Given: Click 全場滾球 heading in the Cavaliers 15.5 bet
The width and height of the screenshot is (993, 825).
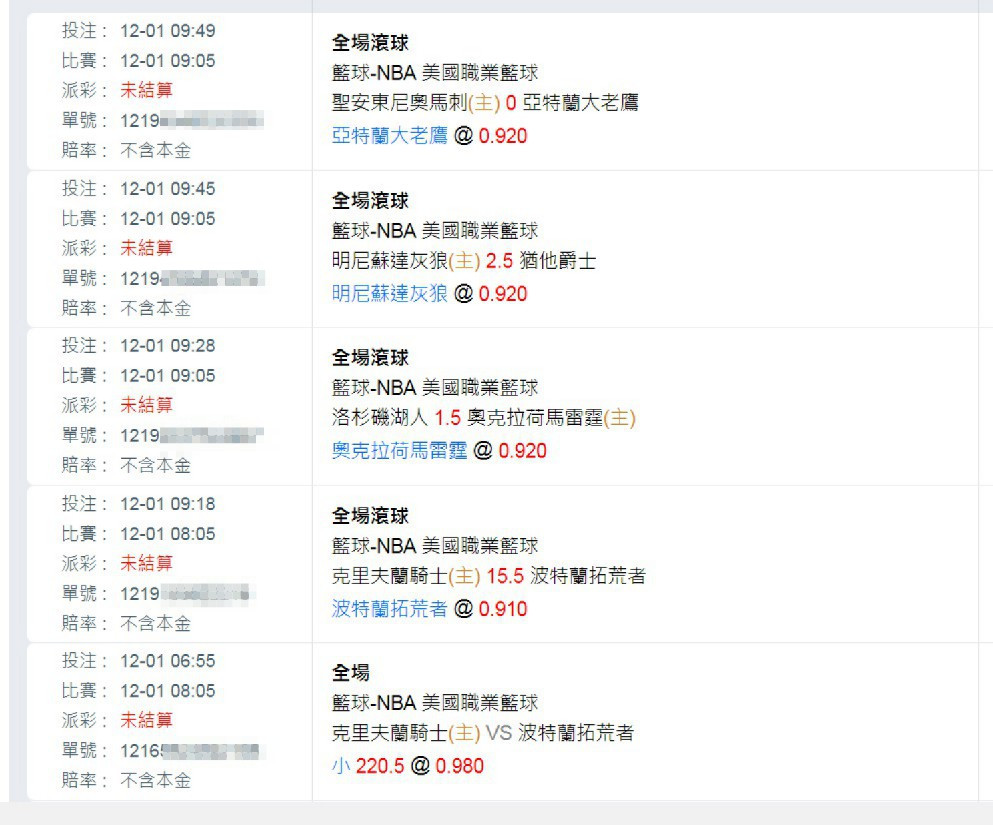Looking at the screenshot, I should (370, 517).
